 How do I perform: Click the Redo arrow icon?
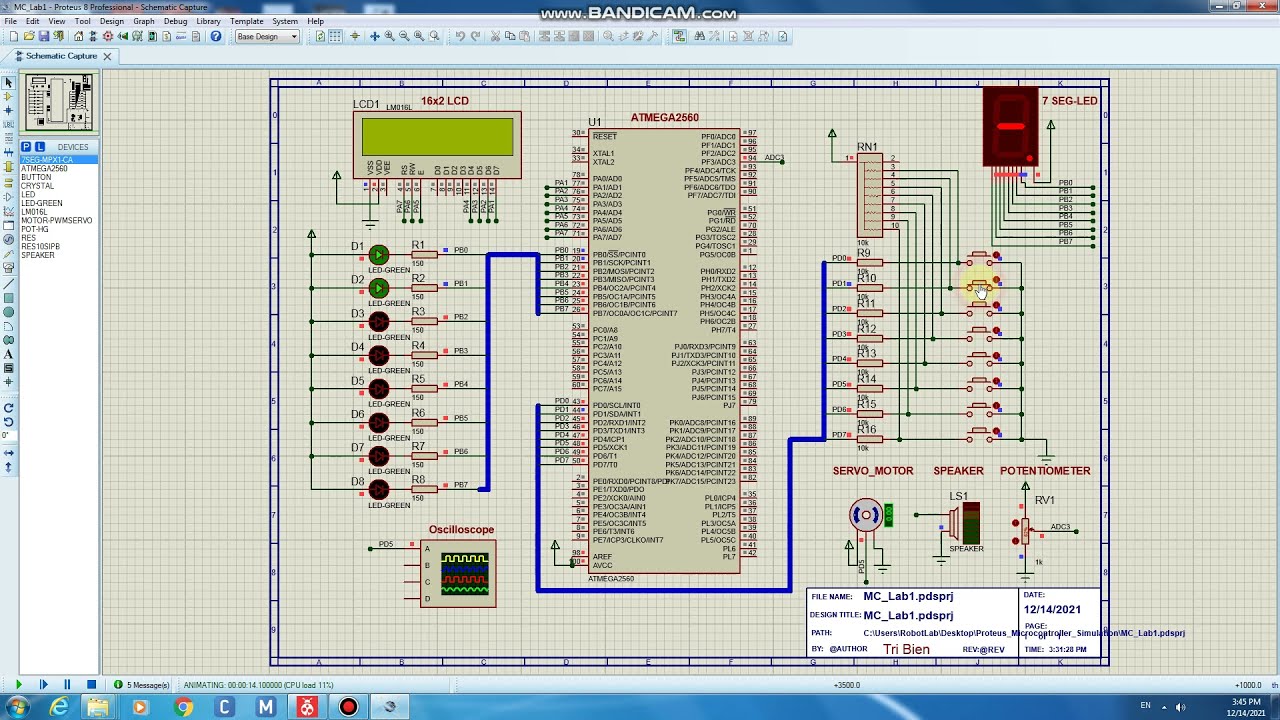(x=475, y=36)
